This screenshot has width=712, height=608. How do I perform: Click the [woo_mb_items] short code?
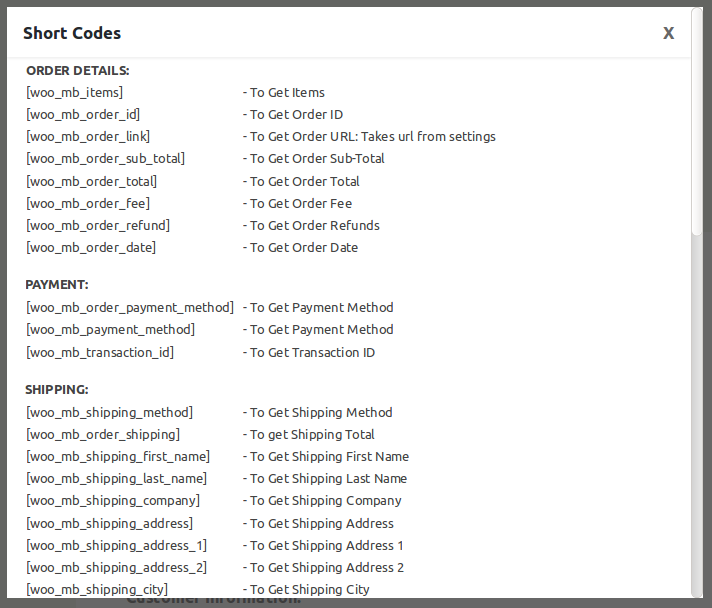pyautogui.click(x=75, y=92)
